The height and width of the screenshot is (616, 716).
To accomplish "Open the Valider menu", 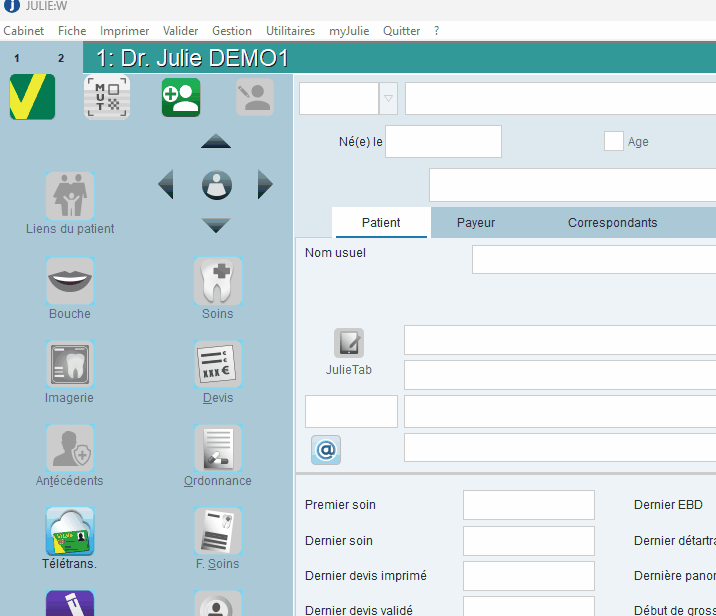I will coord(181,31).
